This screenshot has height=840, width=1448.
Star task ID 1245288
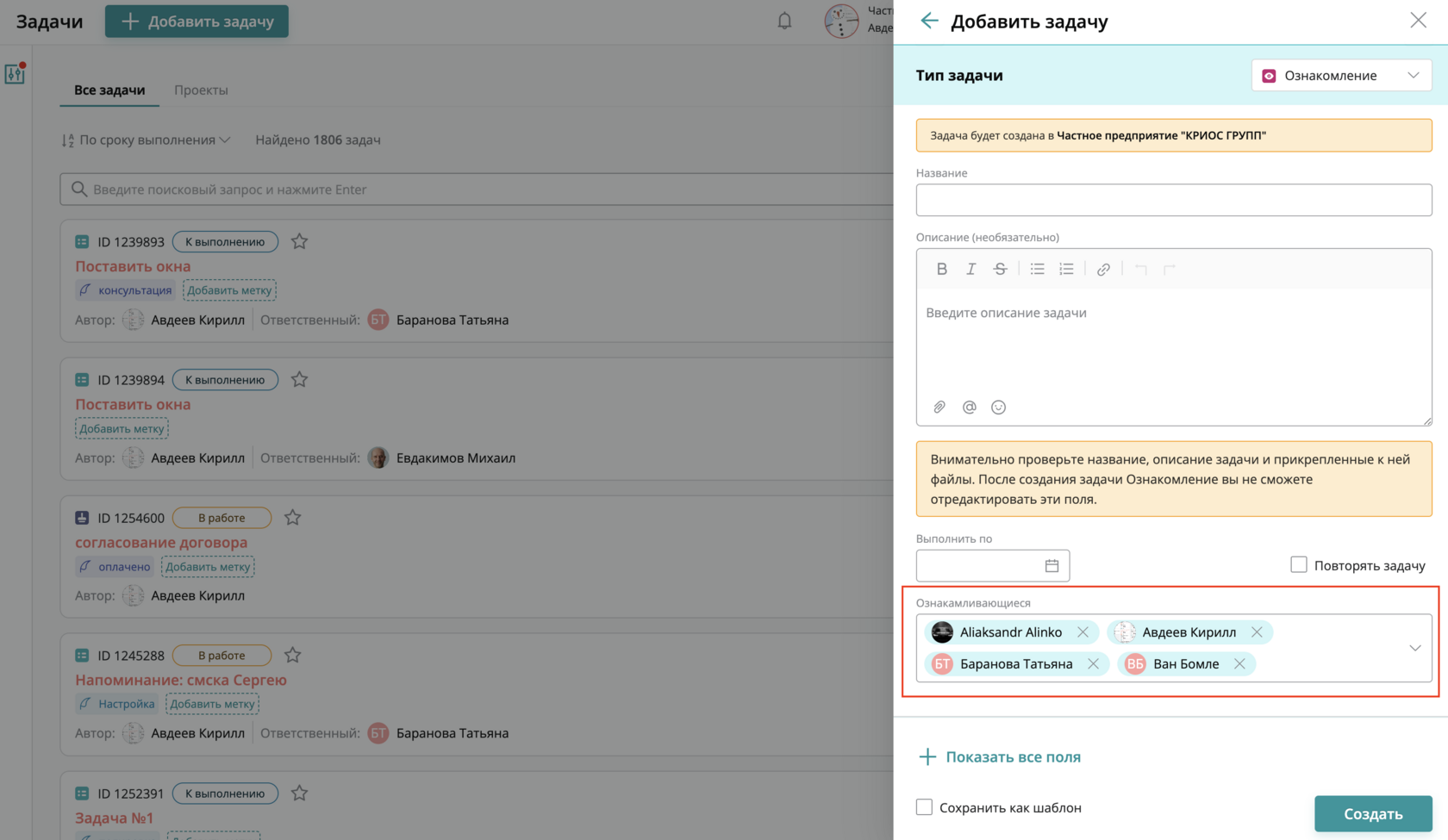pos(293,656)
